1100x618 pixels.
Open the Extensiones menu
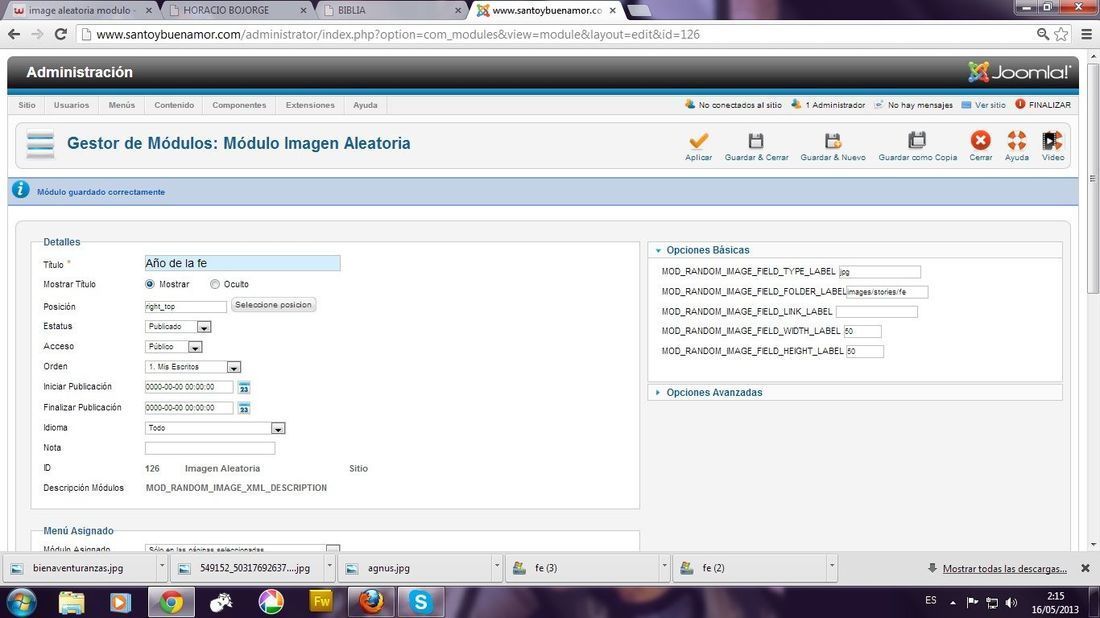310,105
